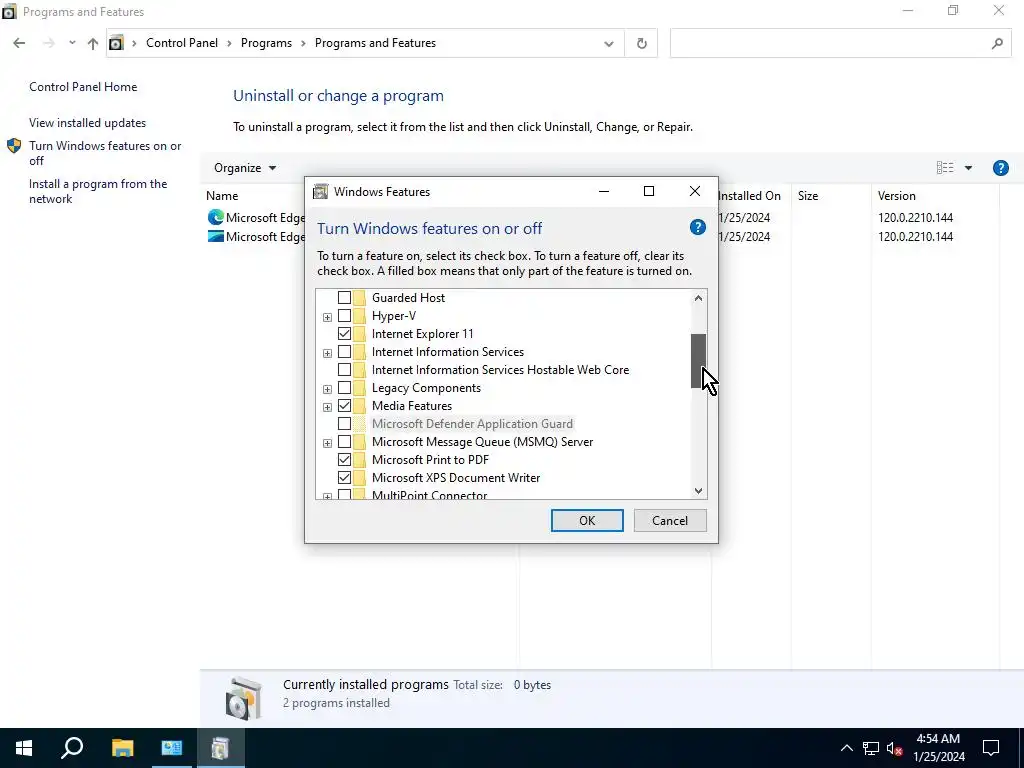
Task: Click the Control Panel icon in address bar
Action: click(116, 43)
